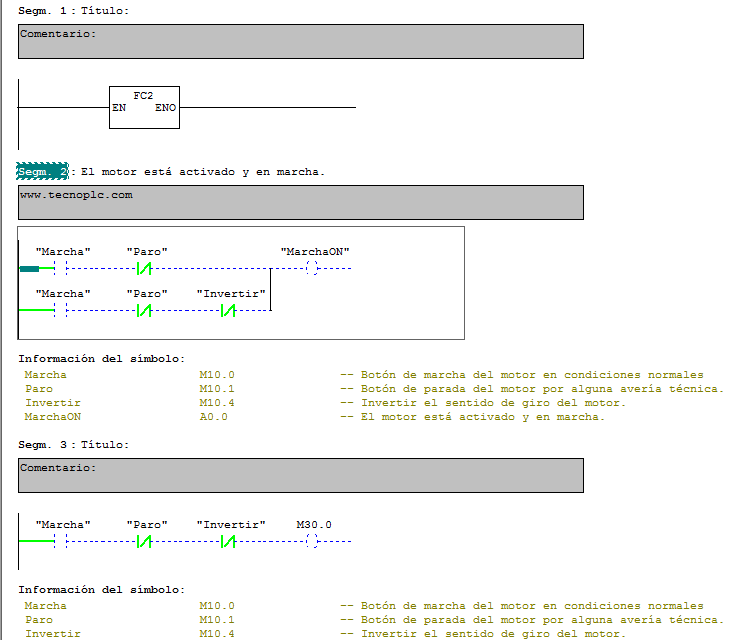735x640 pixels.
Task: Click the ENO output of FC2
Action: [x=165, y=108]
